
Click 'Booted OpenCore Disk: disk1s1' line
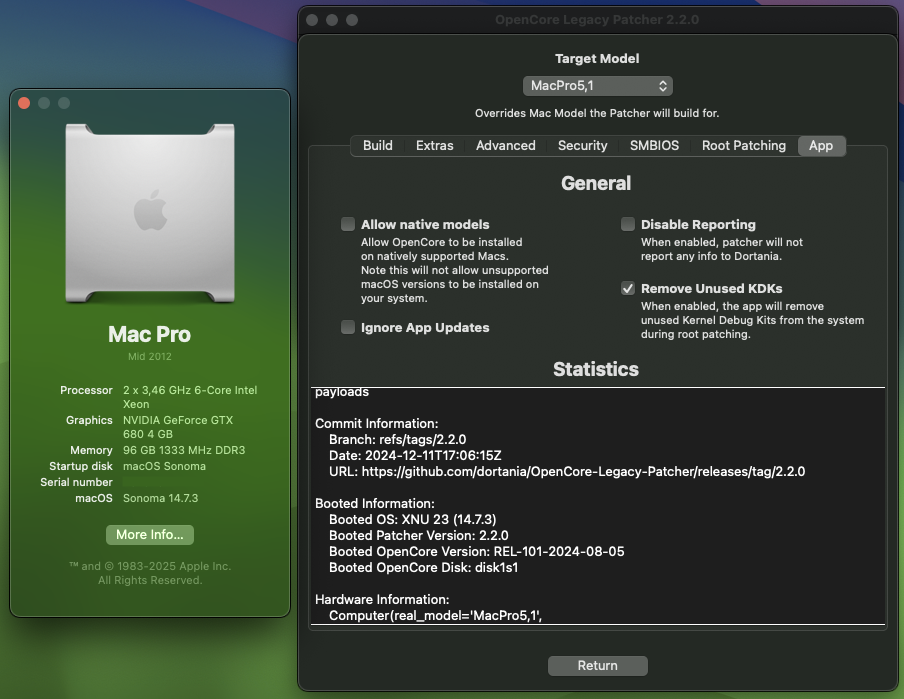point(423,568)
